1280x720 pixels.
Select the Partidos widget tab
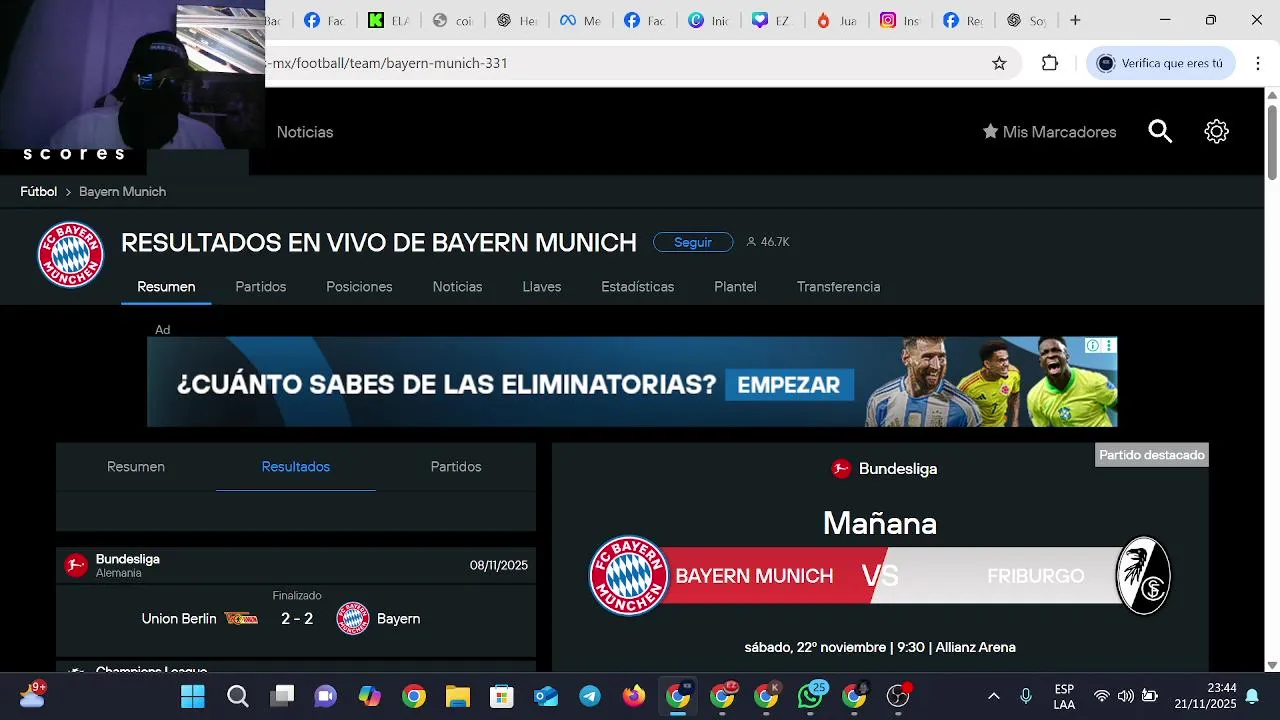(x=456, y=467)
